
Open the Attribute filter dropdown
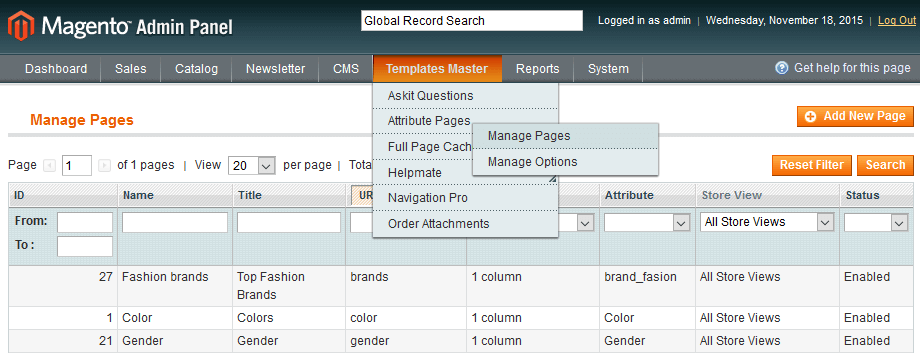coord(647,222)
